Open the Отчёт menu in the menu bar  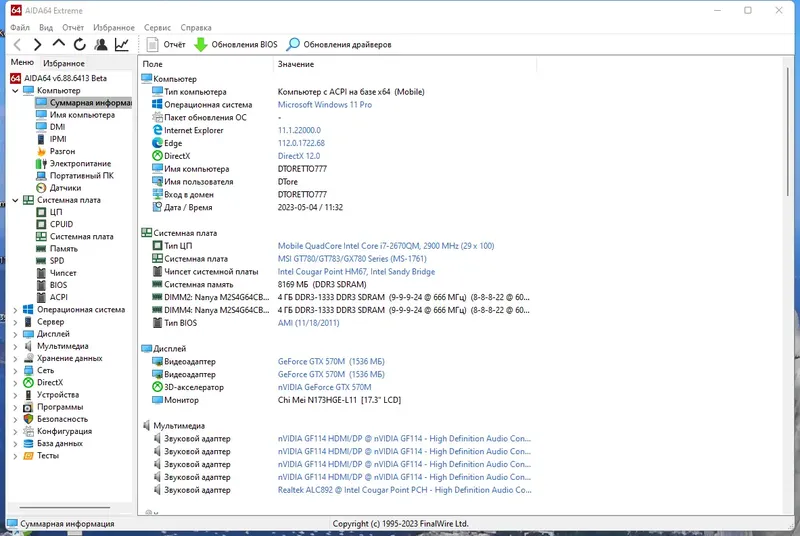[x=73, y=28]
